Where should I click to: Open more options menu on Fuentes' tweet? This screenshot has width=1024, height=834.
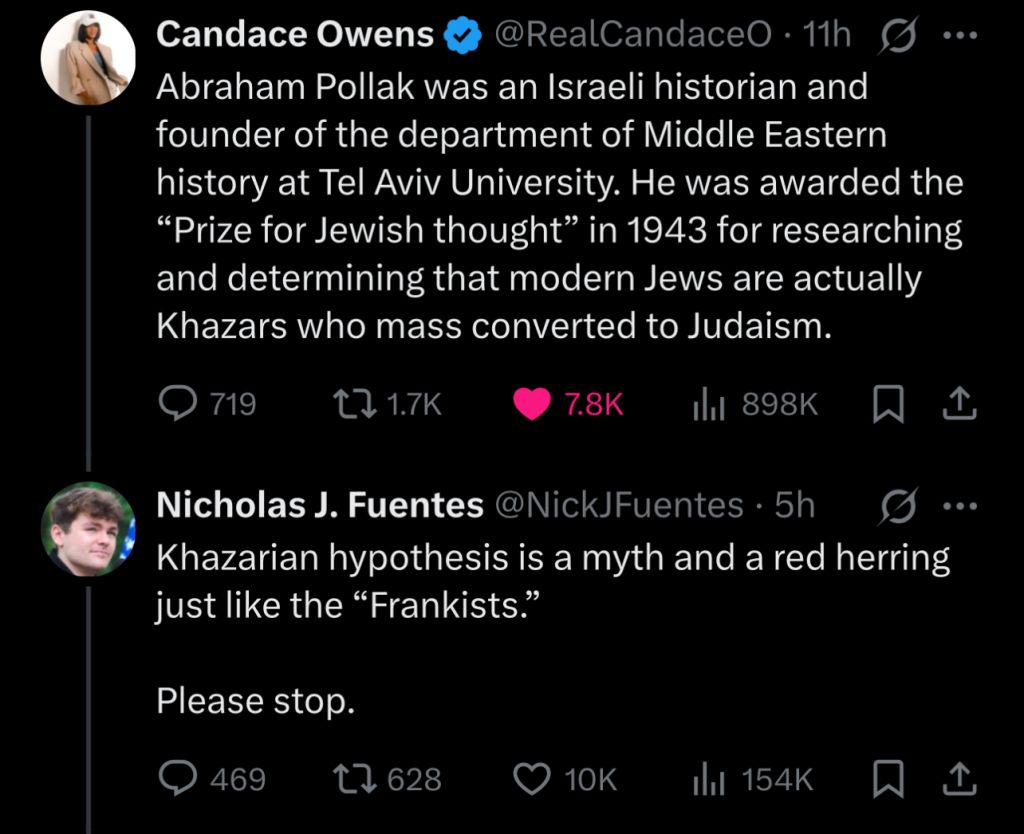click(x=961, y=506)
